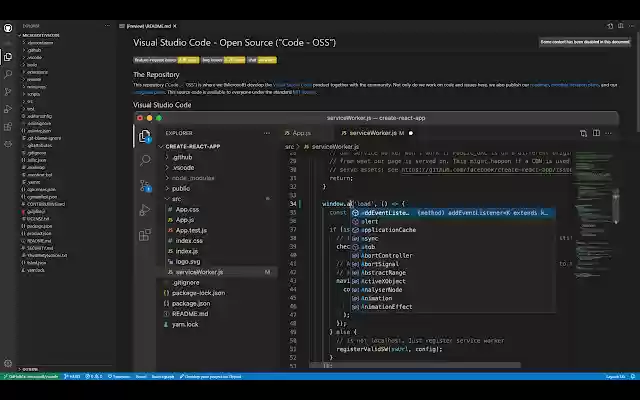
Task: Pick AbortController suggestion in the embedded screenshot
Action: pyautogui.click(x=453, y=256)
